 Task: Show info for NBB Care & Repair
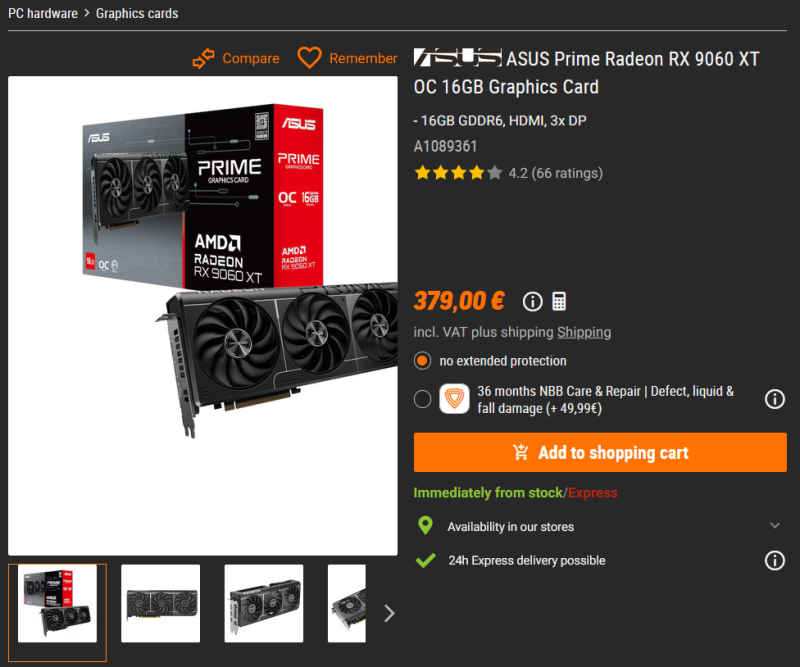[x=774, y=399]
